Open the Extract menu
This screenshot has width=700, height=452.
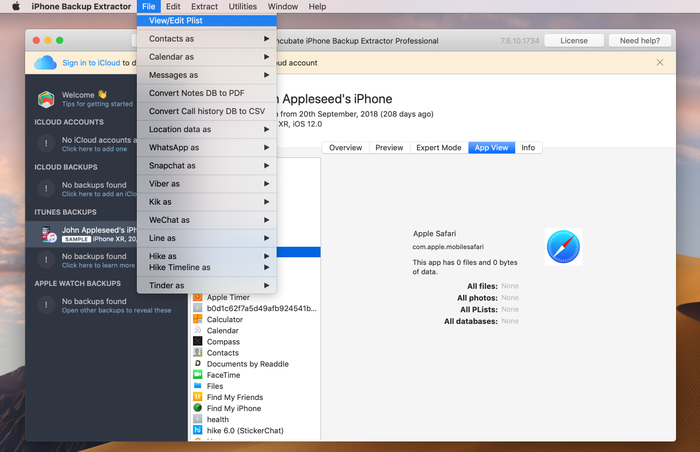[204, 6]
